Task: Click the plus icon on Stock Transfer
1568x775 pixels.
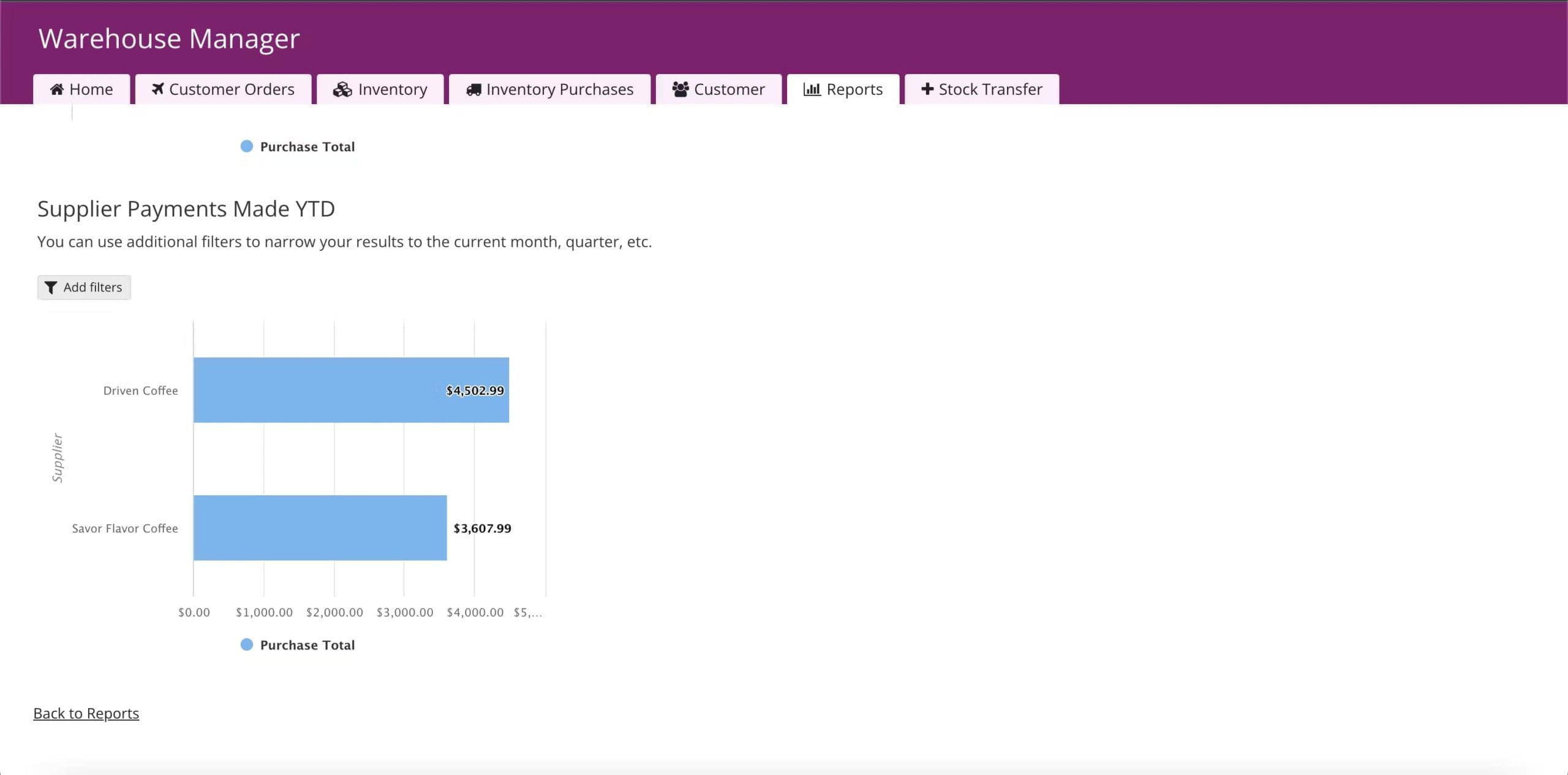Action: click(927, 89)
